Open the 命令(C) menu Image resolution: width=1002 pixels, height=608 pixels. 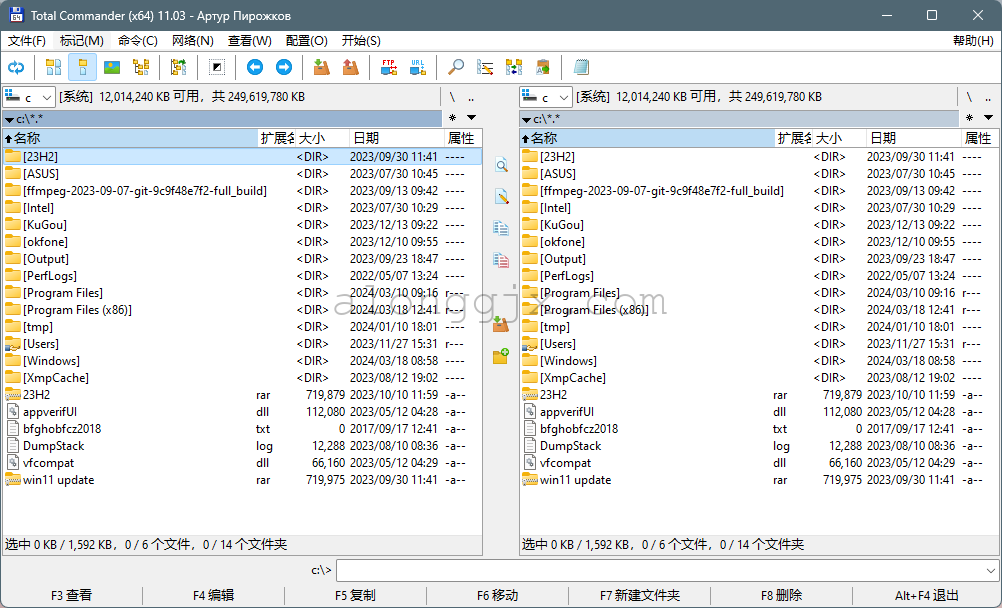point(138,41)
